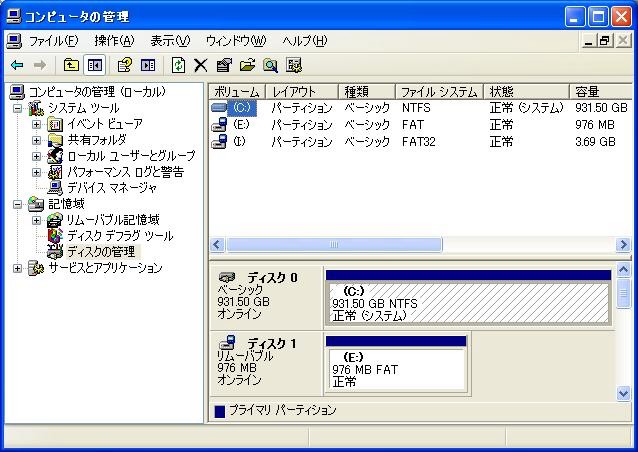The image size is (638, 452).
Task: Click the ディスク 0 drive icon
Action: tap(227, 277)
